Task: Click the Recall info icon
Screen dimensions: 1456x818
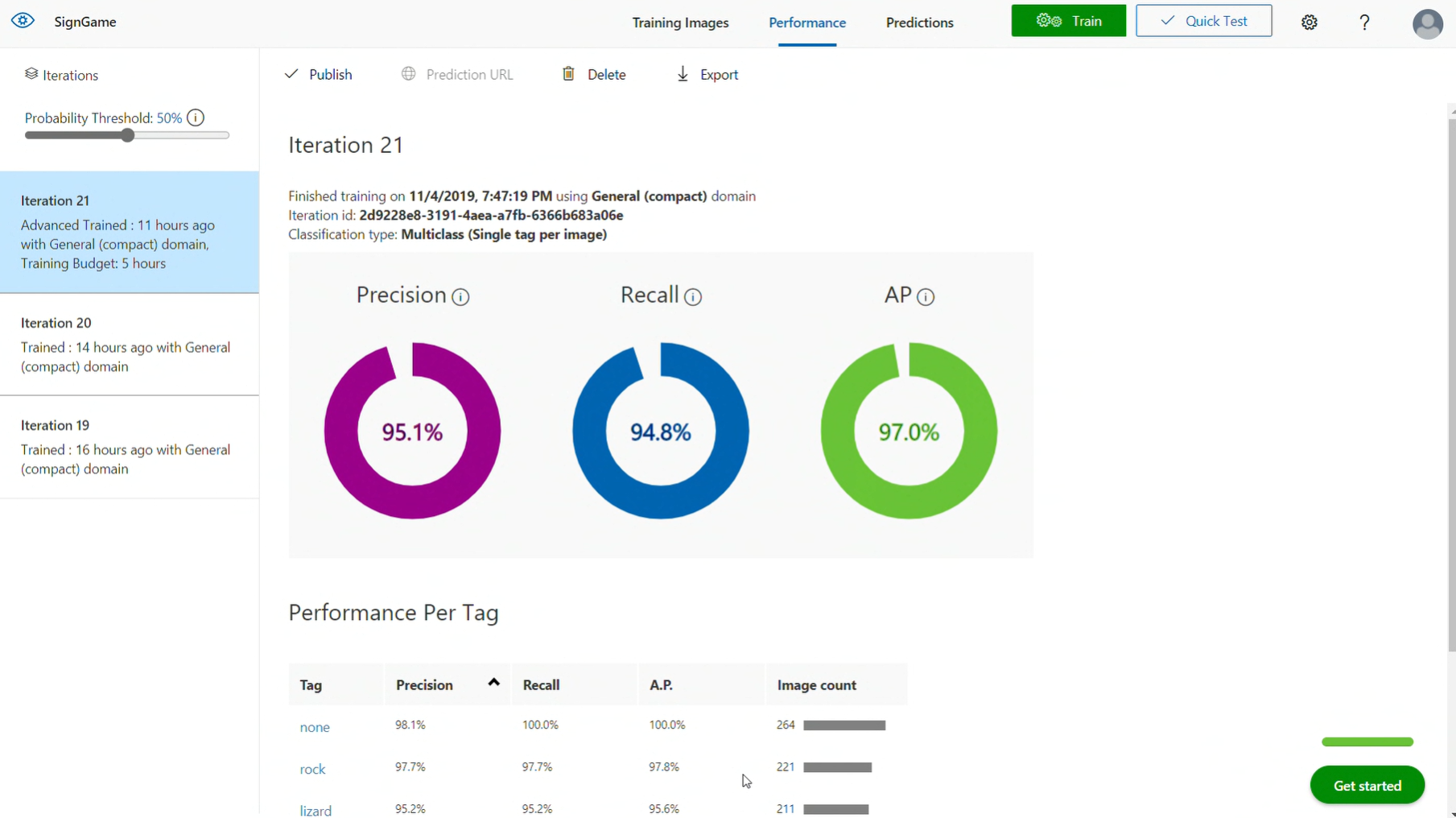Action: pyautogui.click(x=692, y=297)
